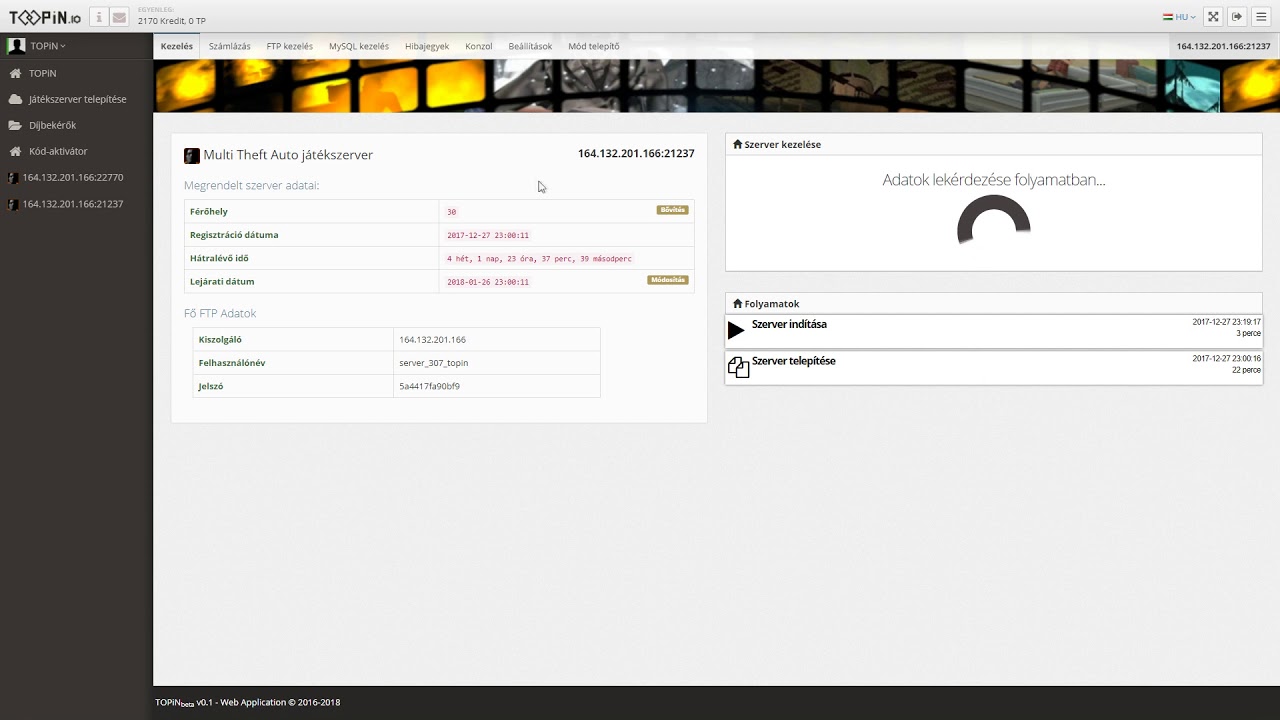This screenshot has width=1280, height=720.
Task: Click registration date 2017-12-27 23:00:11
Action: point(488,235)
